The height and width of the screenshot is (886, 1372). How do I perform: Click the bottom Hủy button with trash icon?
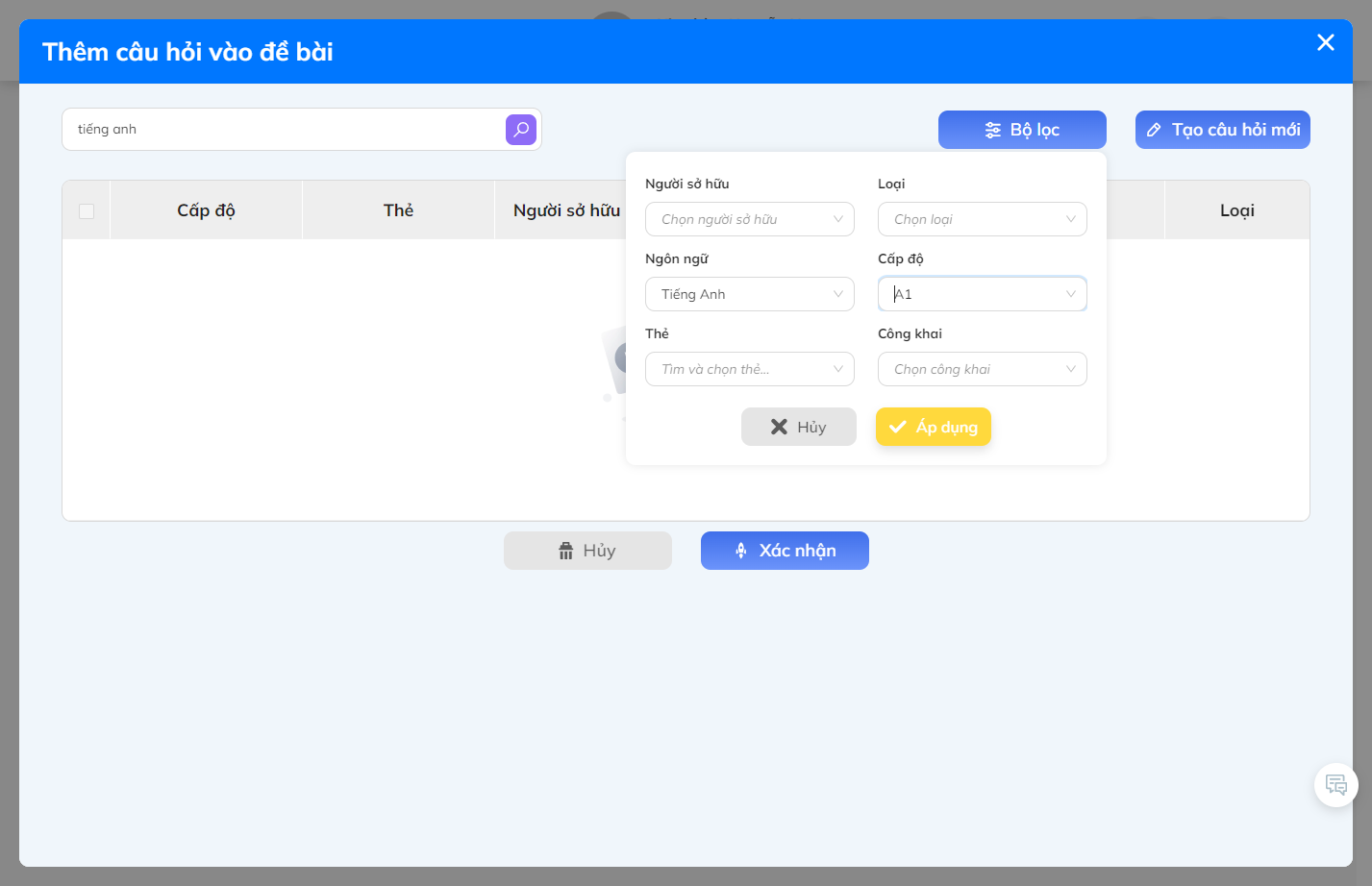[587, 551]
